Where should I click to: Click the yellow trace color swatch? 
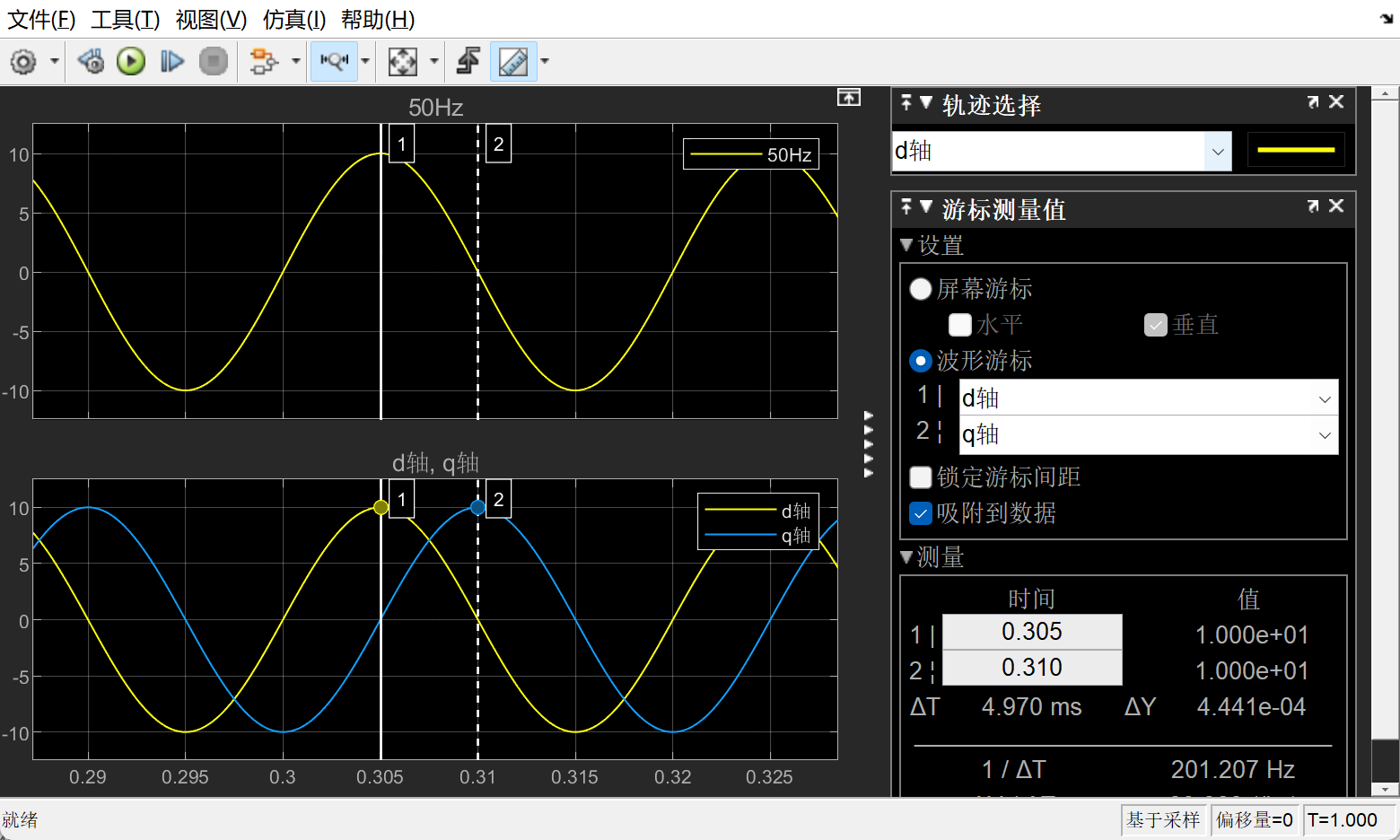pos(1296,150)
